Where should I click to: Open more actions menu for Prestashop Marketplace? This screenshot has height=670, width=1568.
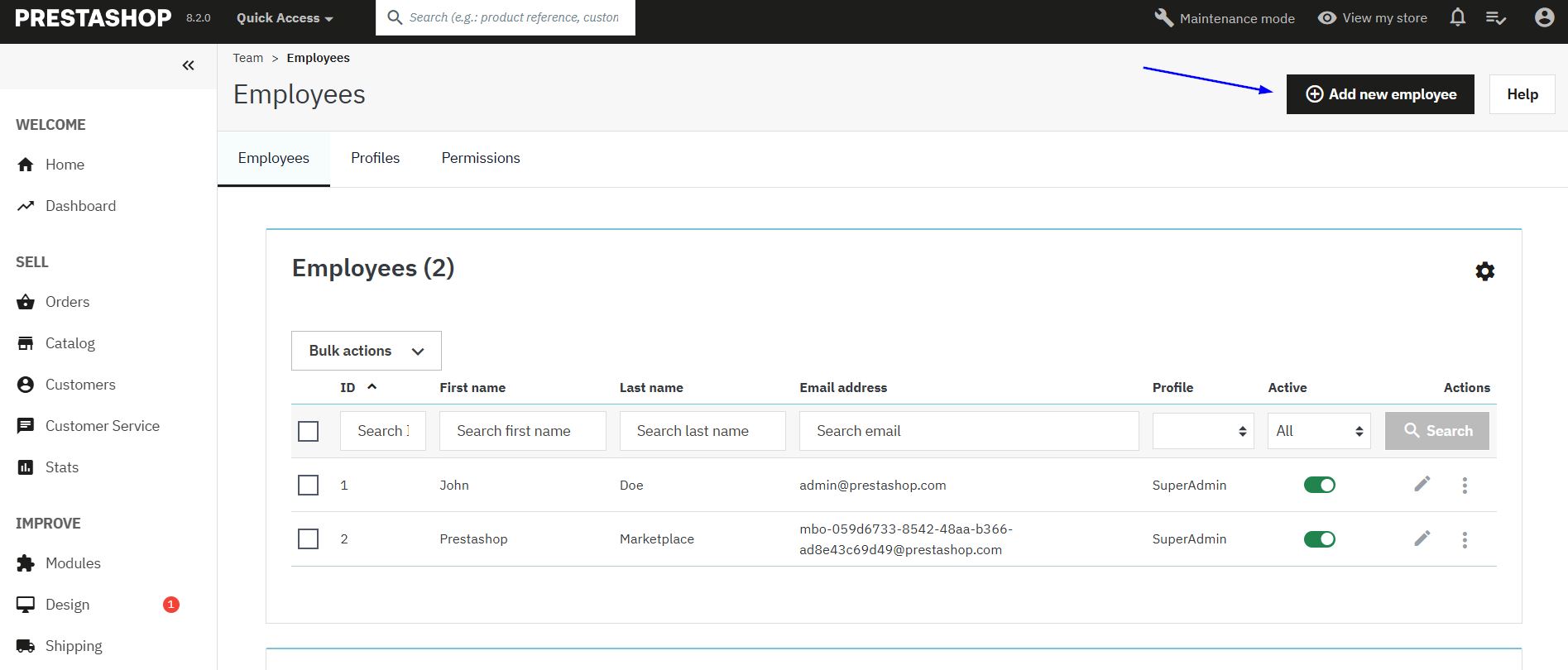pos(1464,539)
